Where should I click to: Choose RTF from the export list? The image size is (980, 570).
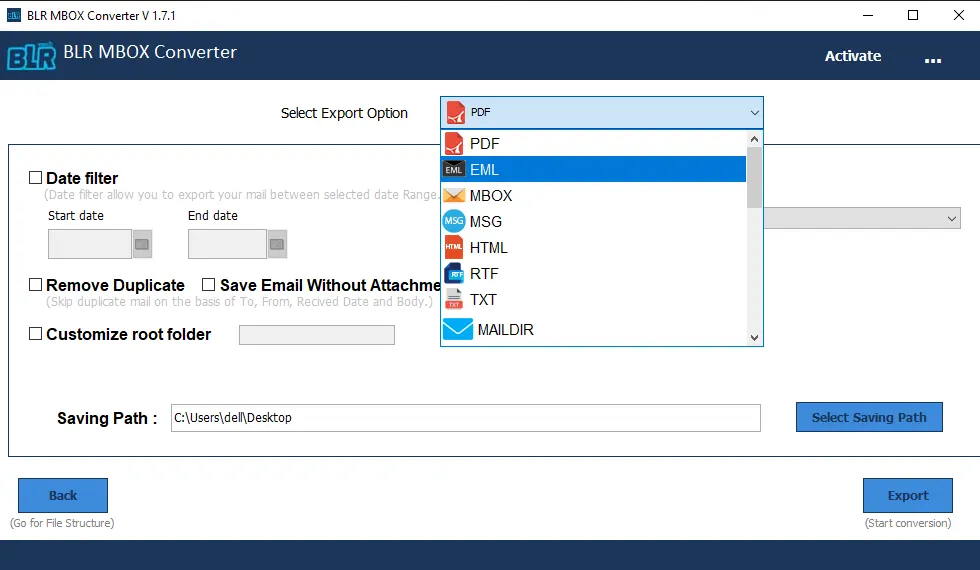click(x=594, y=274)
